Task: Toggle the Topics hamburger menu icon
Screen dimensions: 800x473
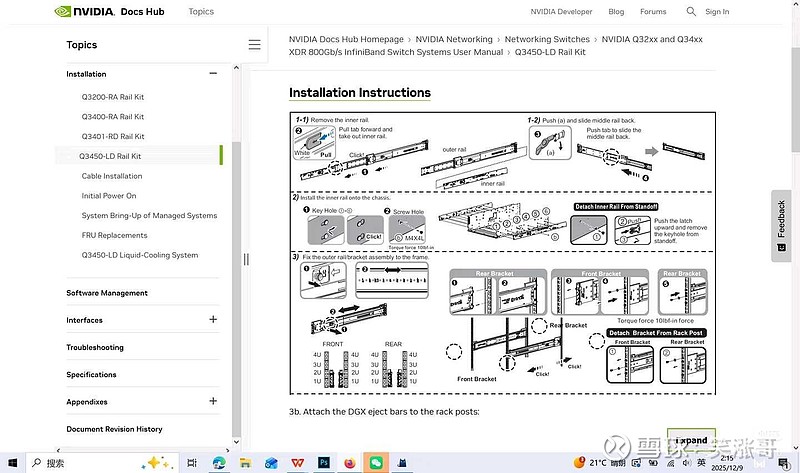Action: tap(254, 44)
